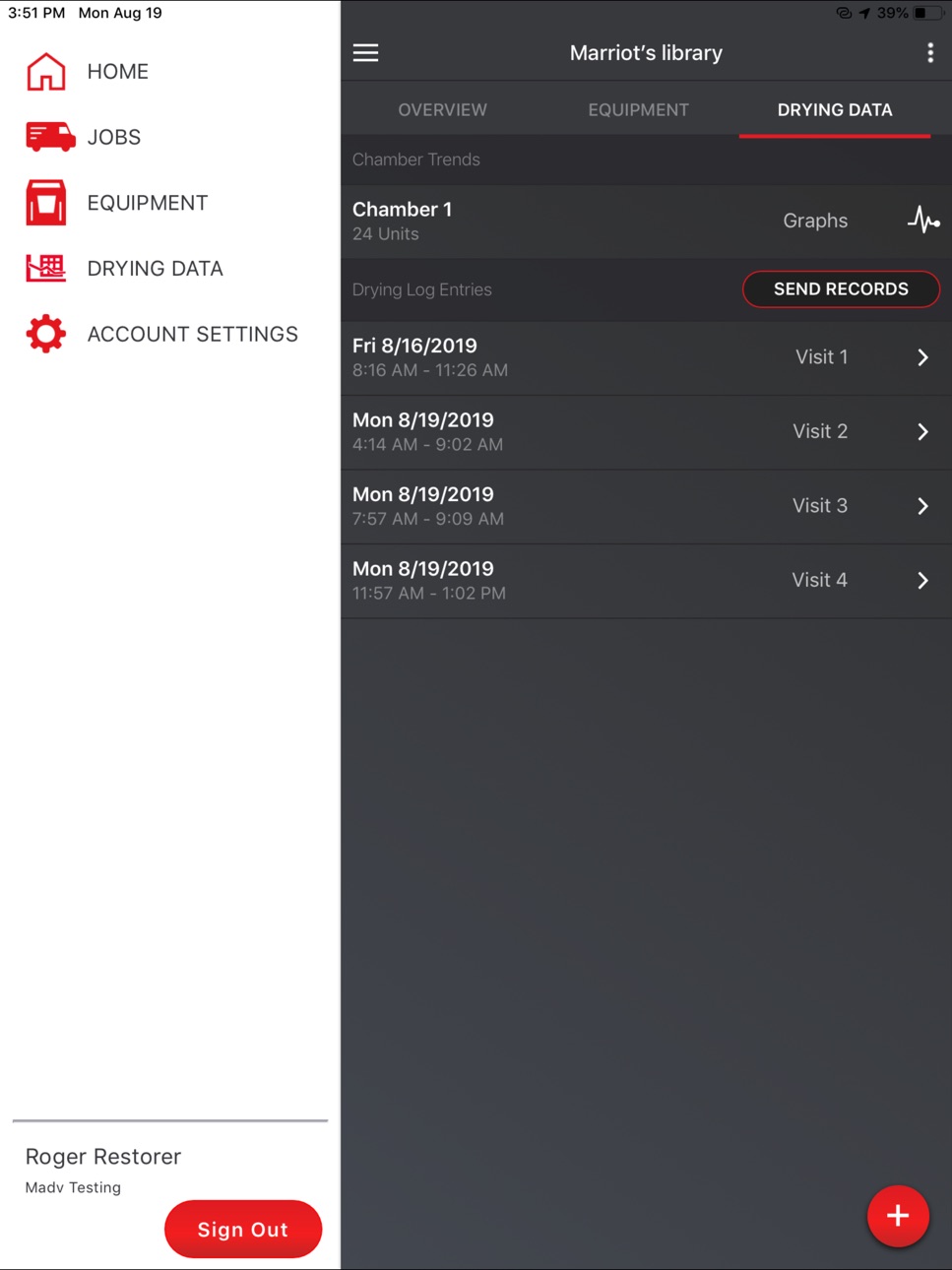This screenshot has width=952, height=1270.
Task: Tap the Drying Data chart icon
Action: (x=46, y=268)
